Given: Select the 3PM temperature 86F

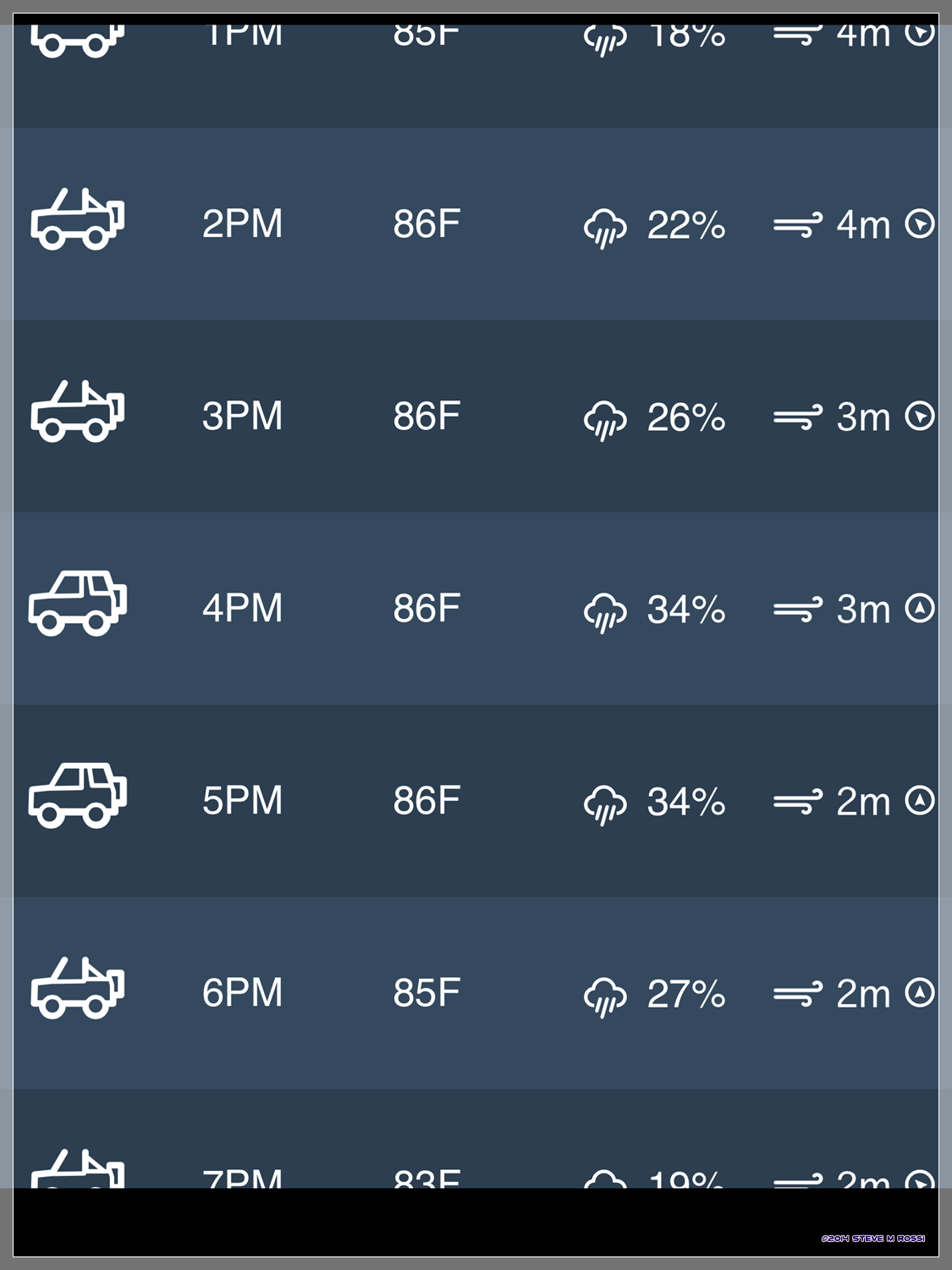Looking at the screenshot, I should 426,417.
